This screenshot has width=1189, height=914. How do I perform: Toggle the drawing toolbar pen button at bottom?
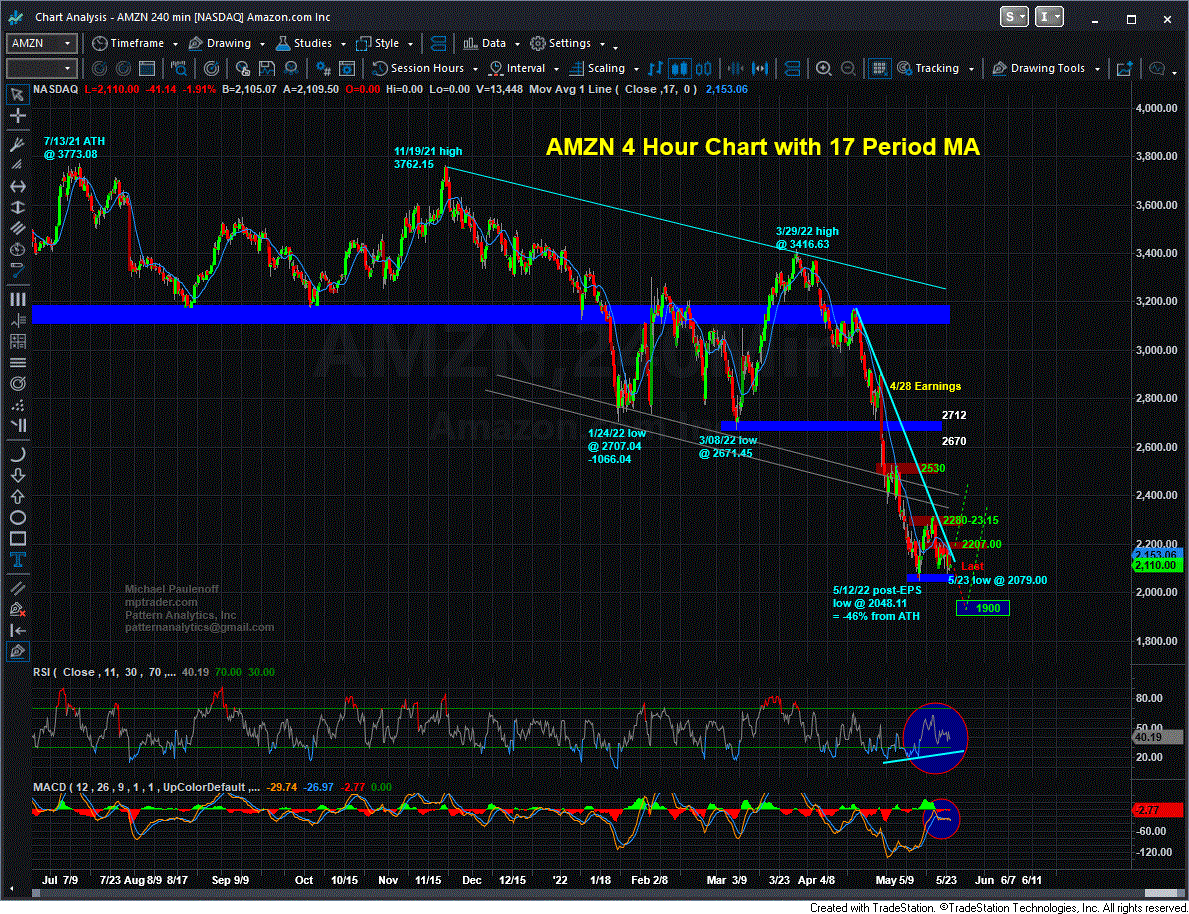tap(17, 652)
